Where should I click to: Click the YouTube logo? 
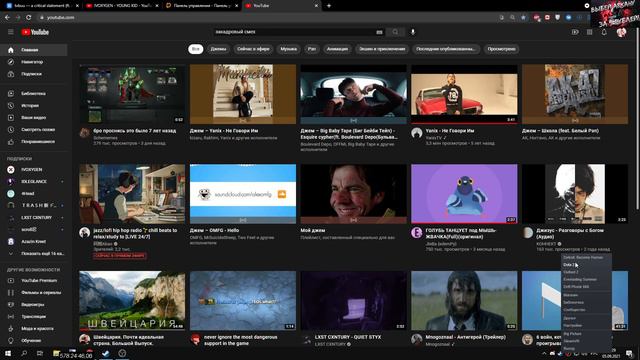pyautogui.click(x=35, y=32)
